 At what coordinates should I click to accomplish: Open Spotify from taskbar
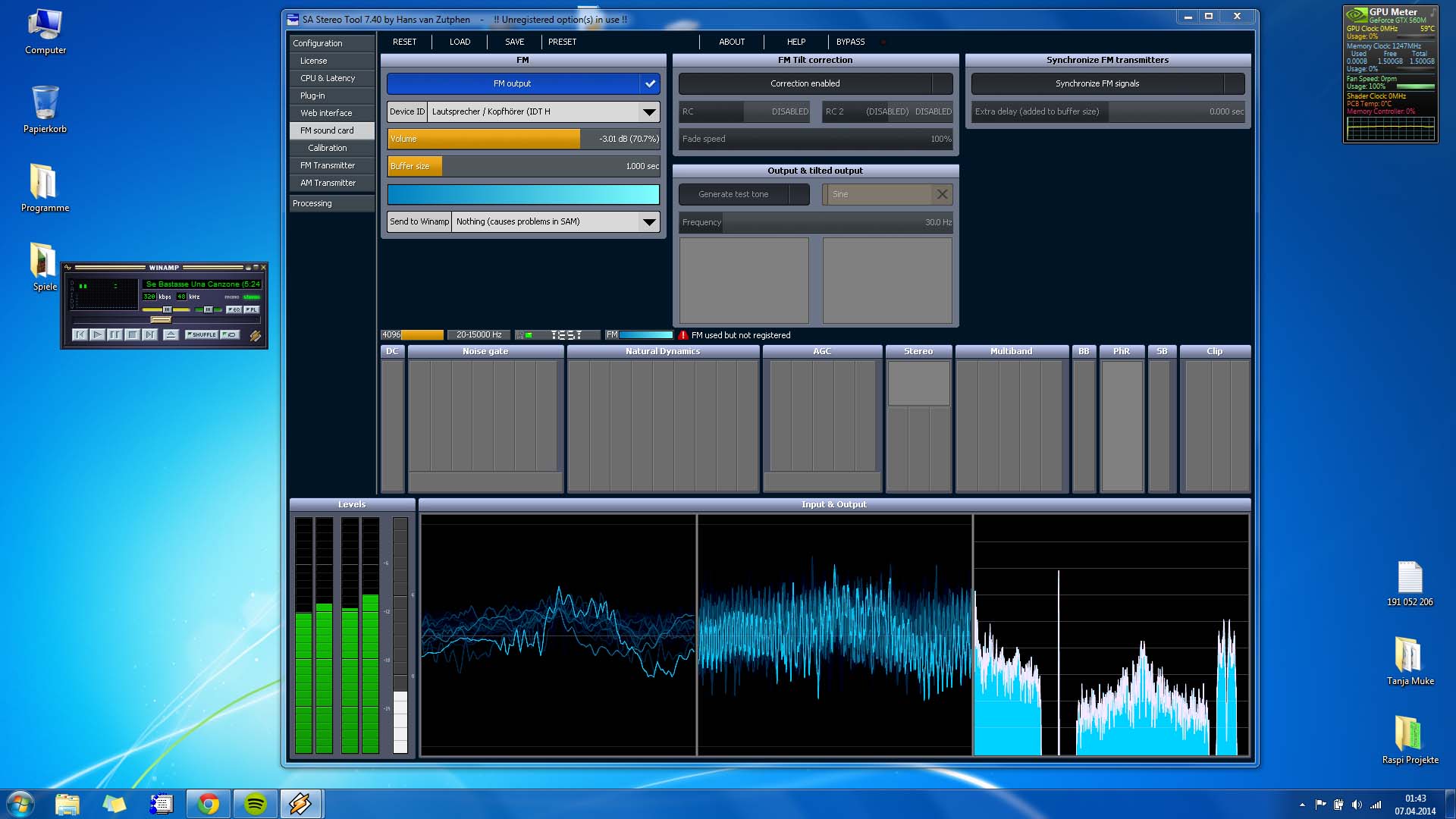click(256, 804)
